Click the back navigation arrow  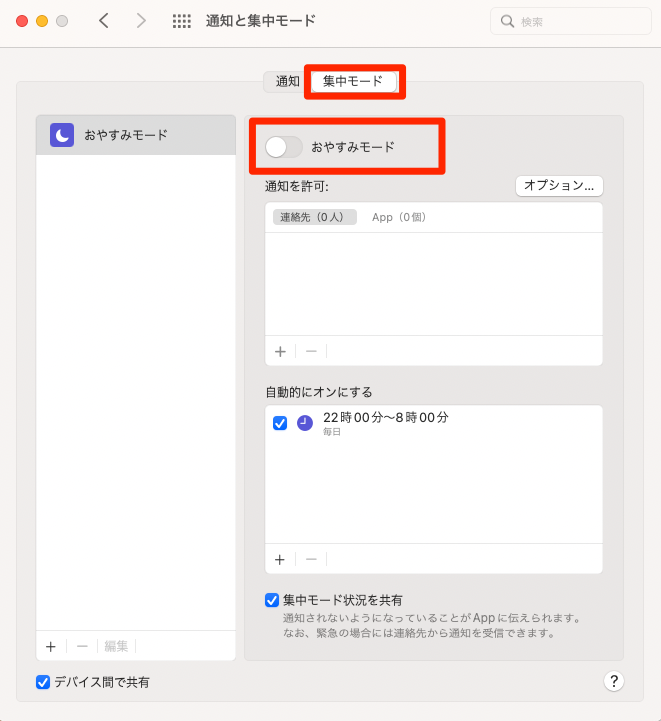[104, 21]
